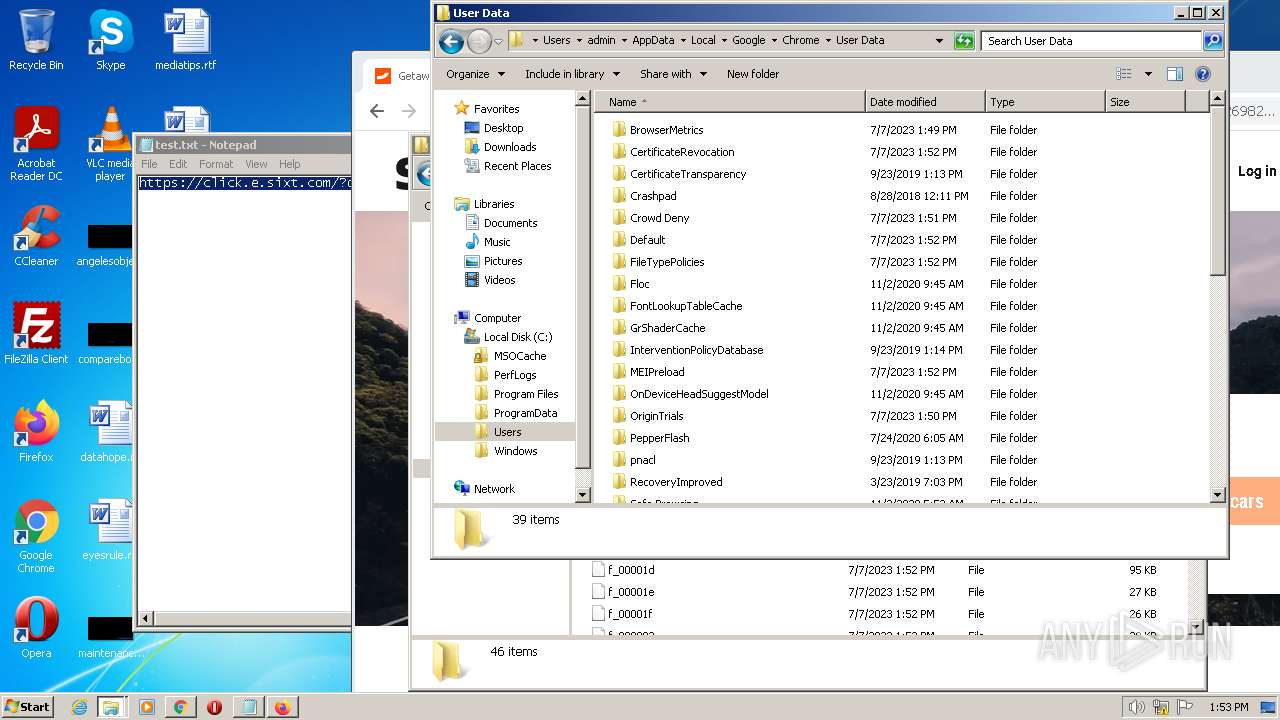Image resolution: width=1280 pixels, height=720 pixels.
Task: Open the Include in library dropdown
Action: point(572,74)
